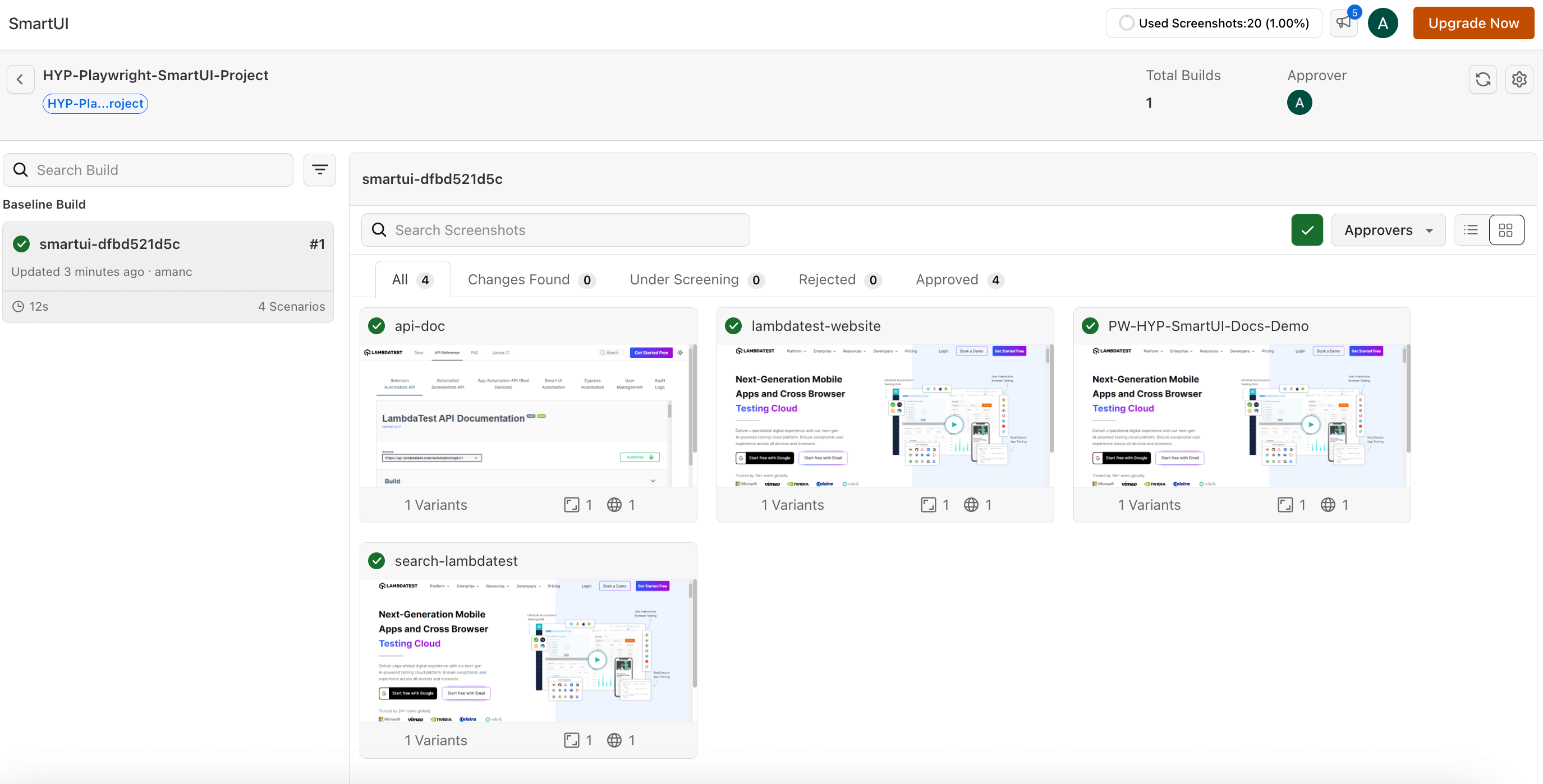Click the filter icon beside Search Build
The image size is (1543, 784).
[x=319, y=169]
